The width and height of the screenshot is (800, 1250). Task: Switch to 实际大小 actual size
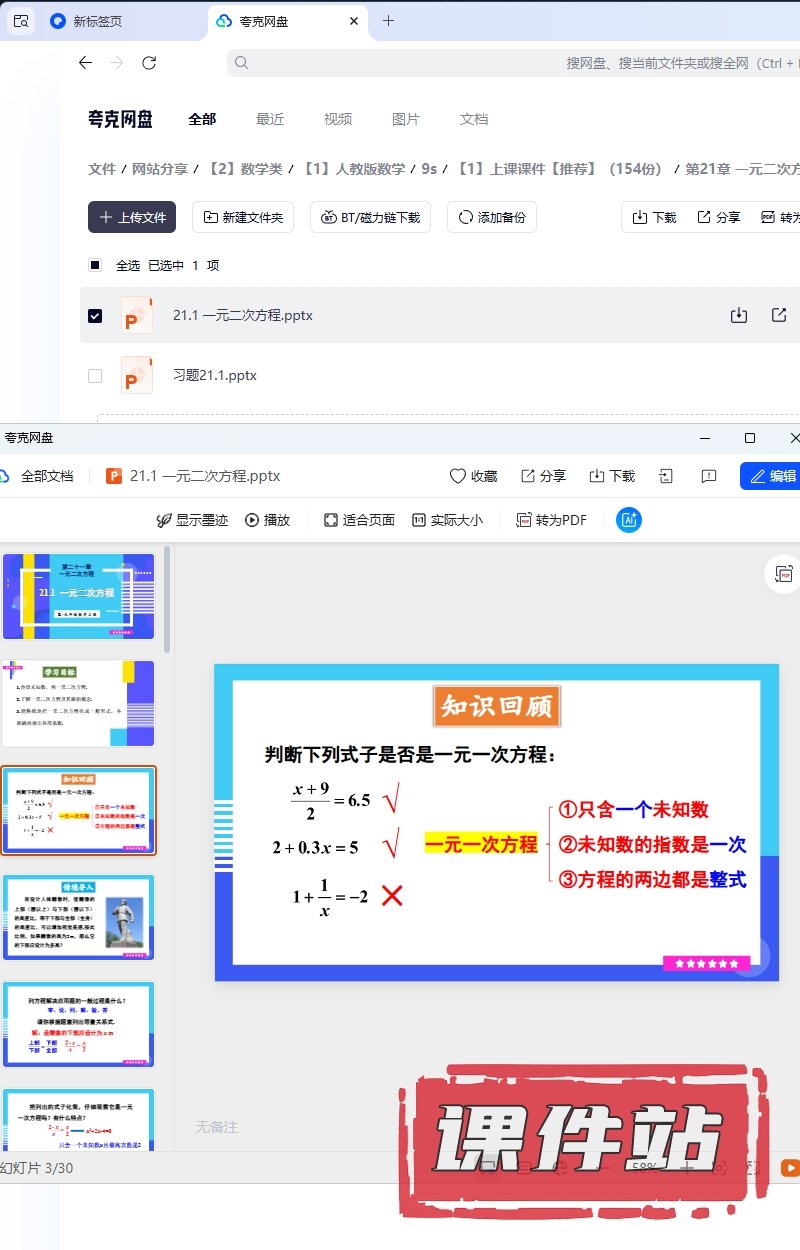[447, 520]
